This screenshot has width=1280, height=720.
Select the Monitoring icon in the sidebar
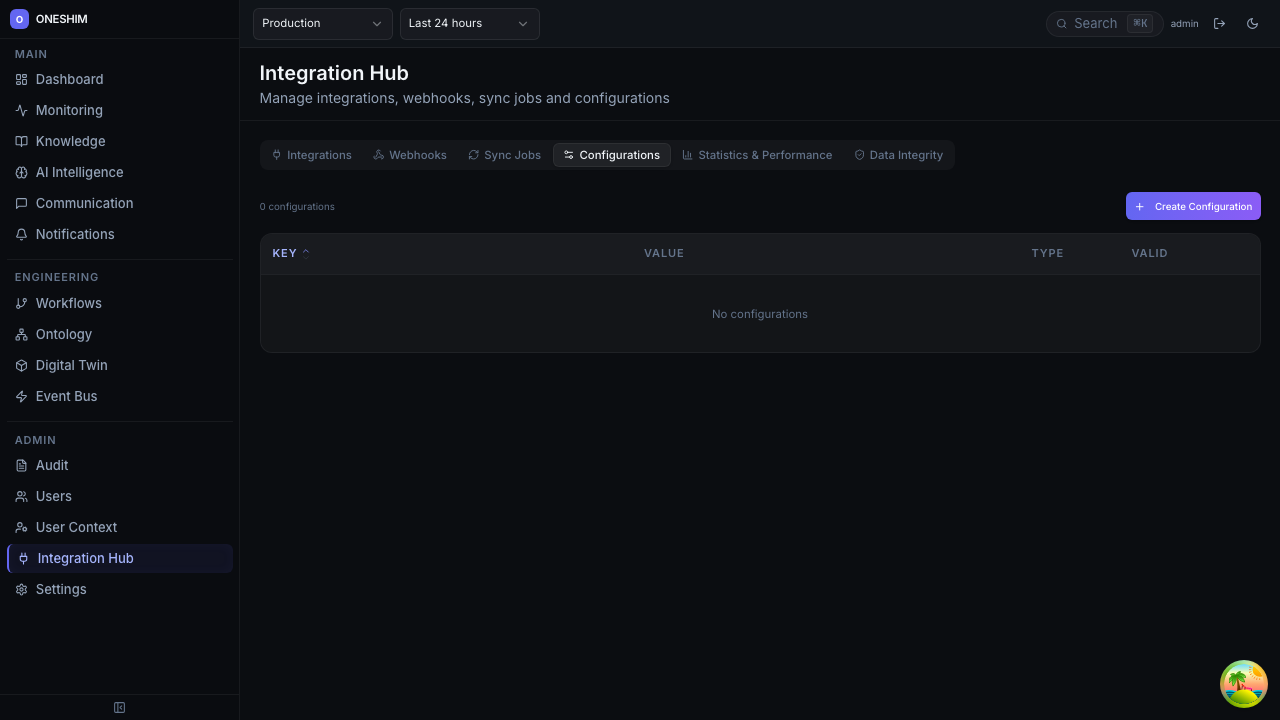(x=21, y=110)
